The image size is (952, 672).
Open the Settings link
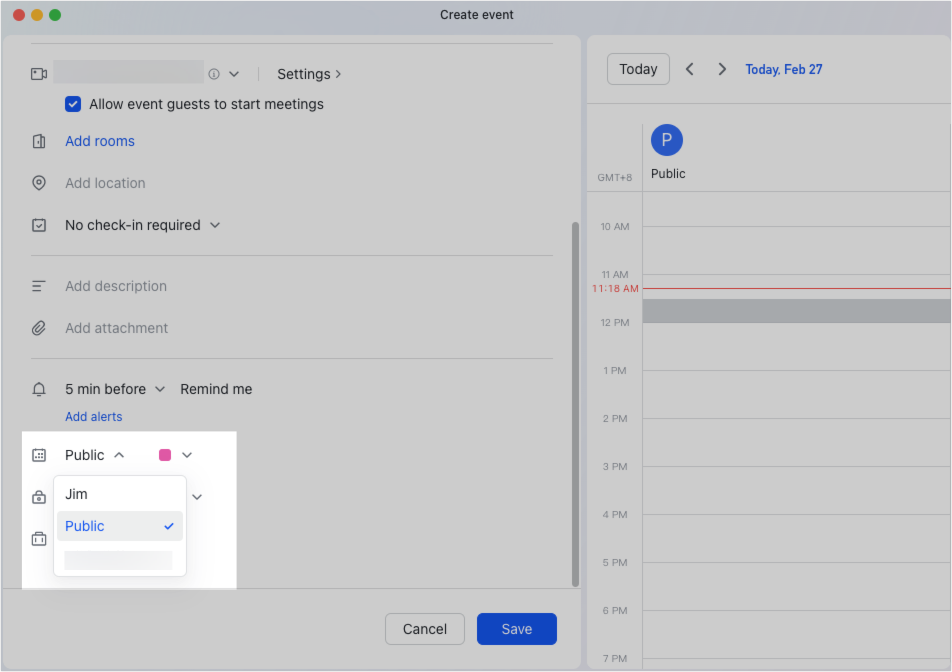(x=303, y=73)
